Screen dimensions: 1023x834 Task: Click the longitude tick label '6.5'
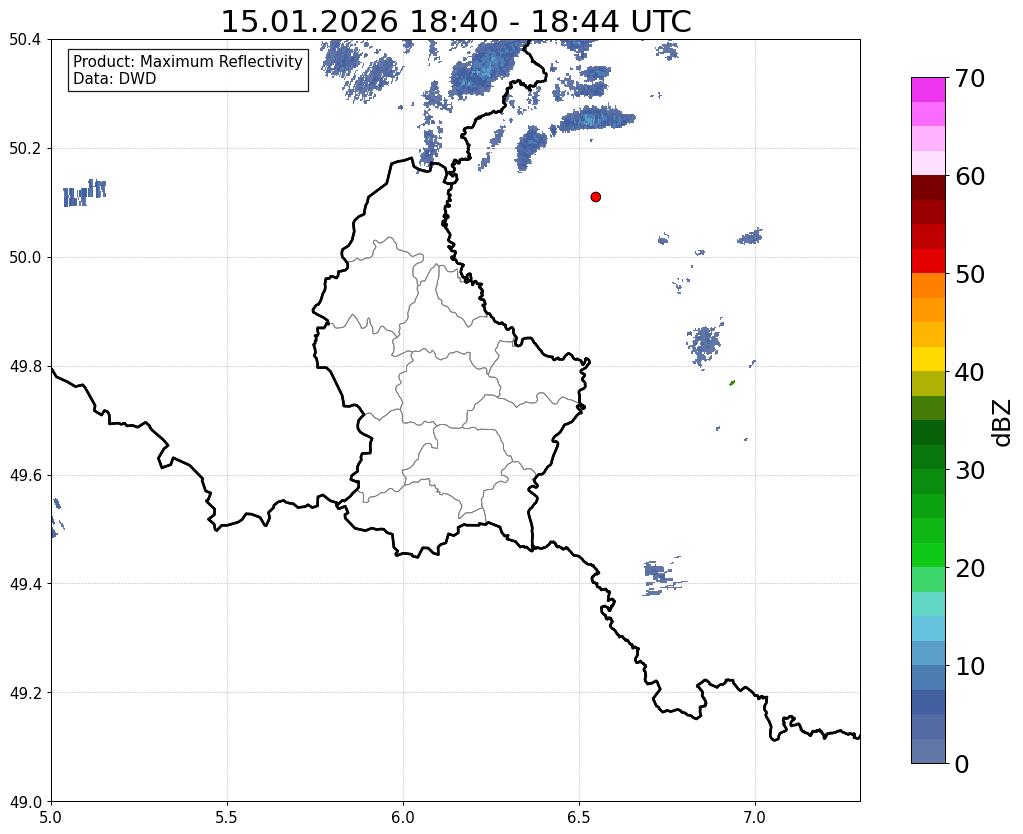[579, 817]
